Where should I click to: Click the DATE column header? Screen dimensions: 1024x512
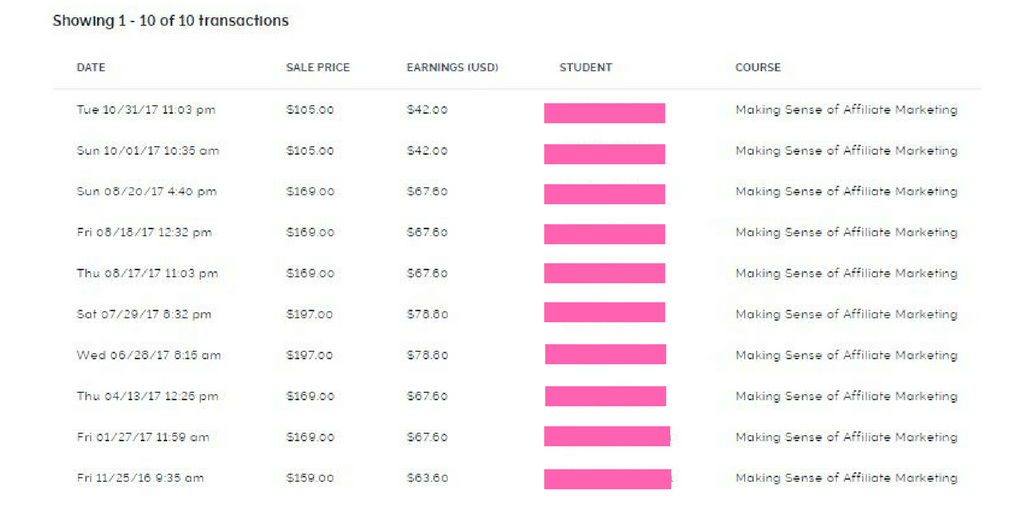[x=91, y=67]
